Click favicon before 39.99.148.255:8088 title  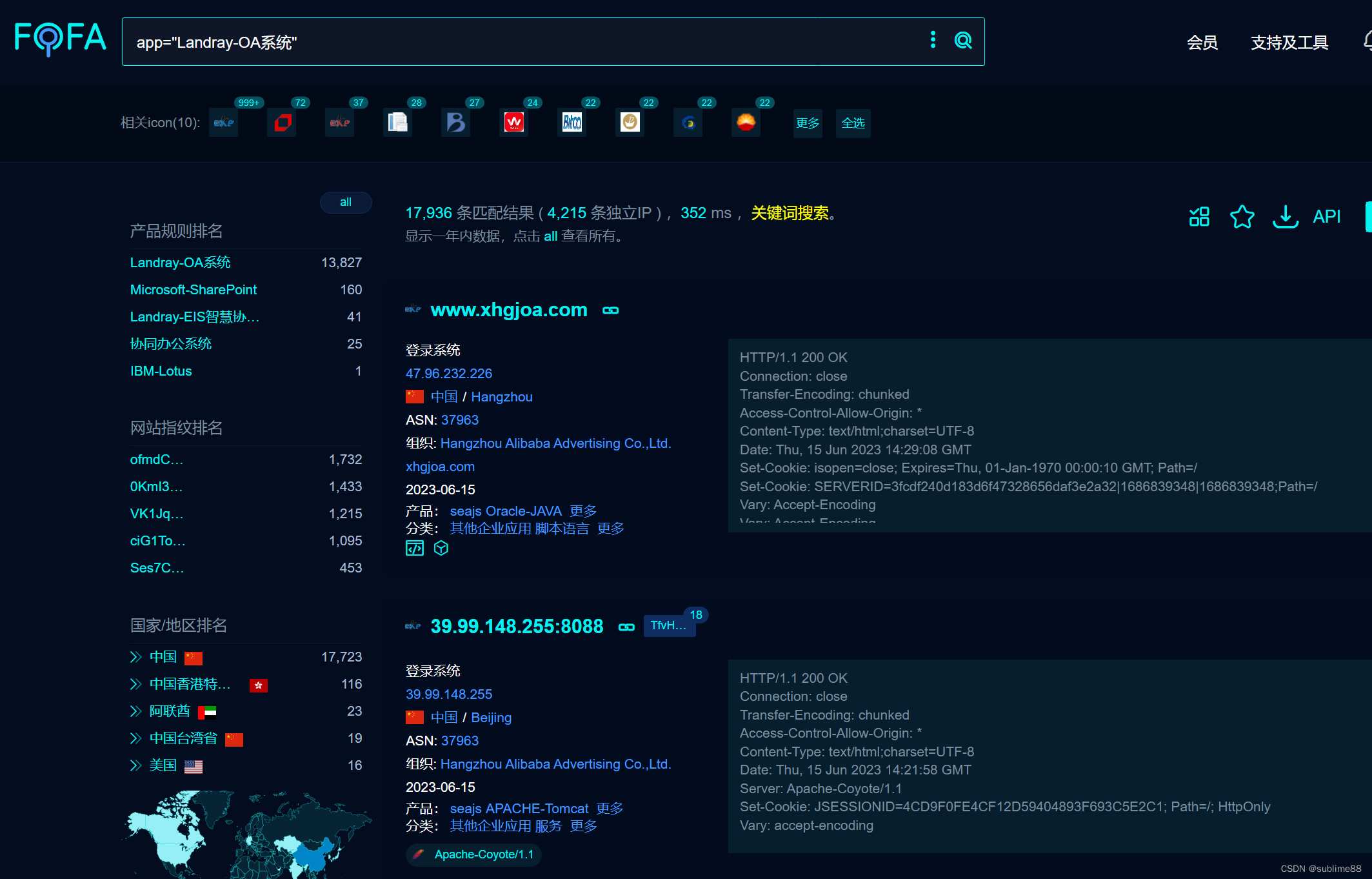(x=413, y=626)
